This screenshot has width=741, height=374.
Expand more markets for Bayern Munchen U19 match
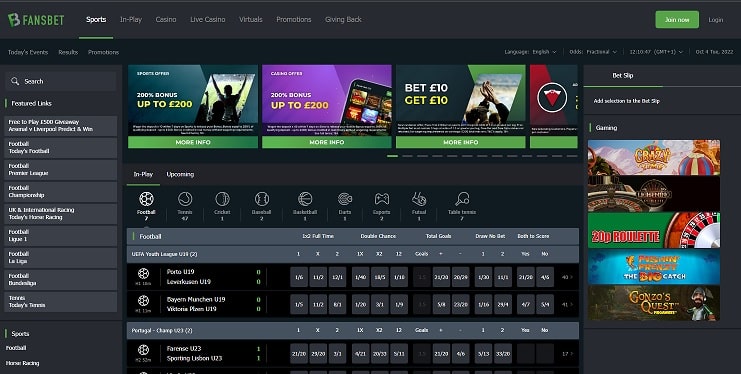point(568,304)
